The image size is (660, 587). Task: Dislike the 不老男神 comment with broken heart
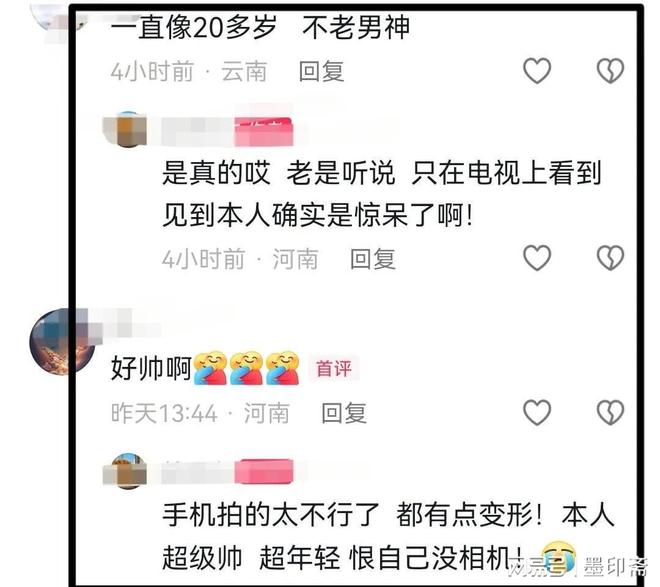(x=610, y=70)
